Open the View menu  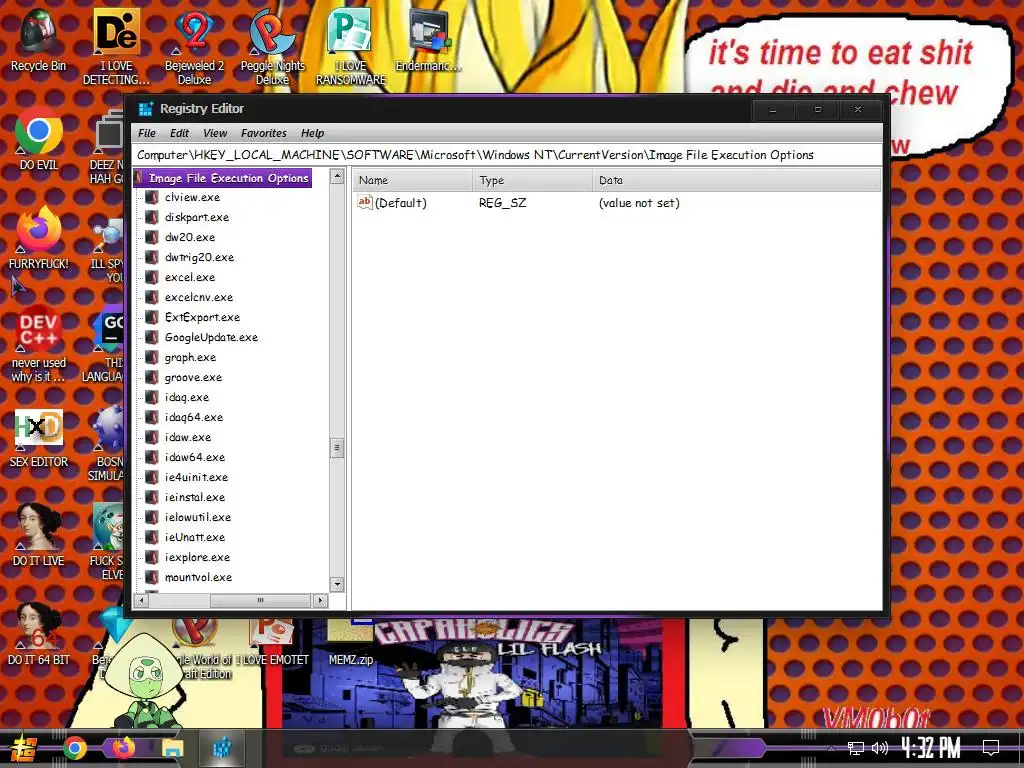coord(215,133)
